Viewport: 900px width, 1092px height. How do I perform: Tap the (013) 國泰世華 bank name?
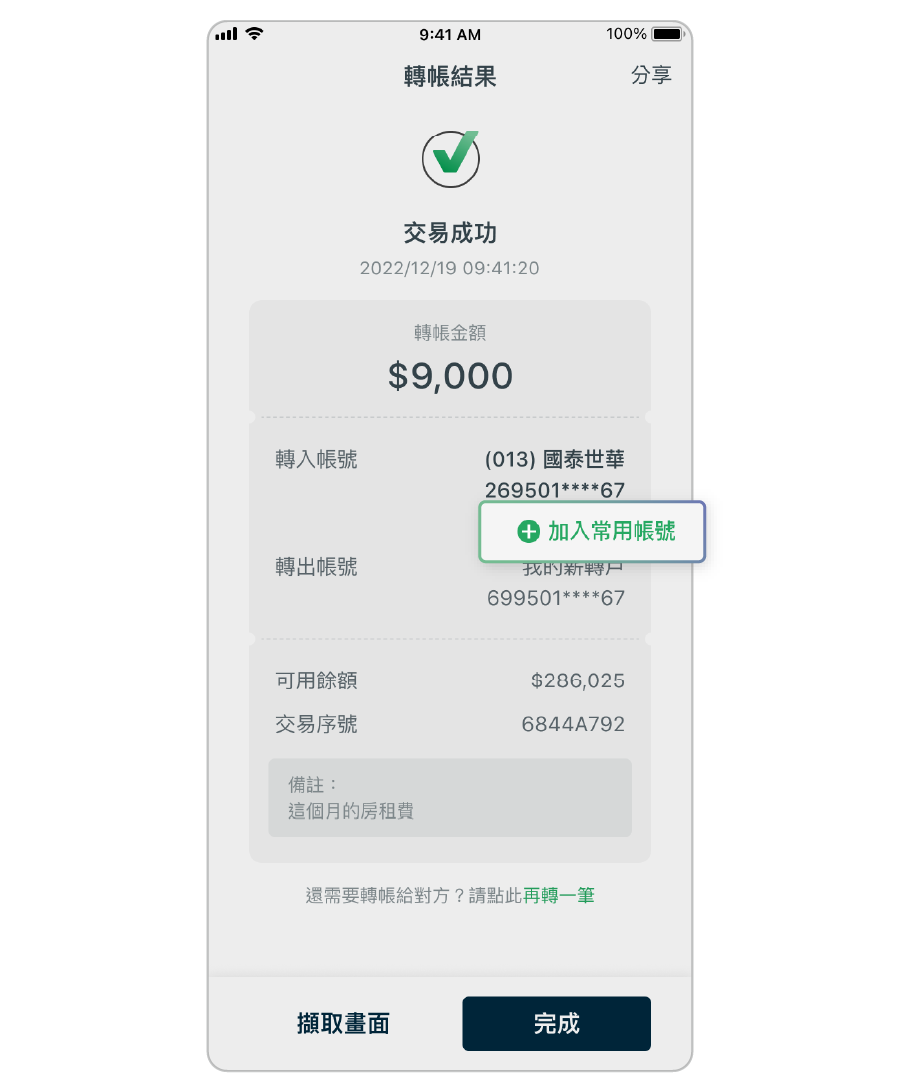pos(554,459)
